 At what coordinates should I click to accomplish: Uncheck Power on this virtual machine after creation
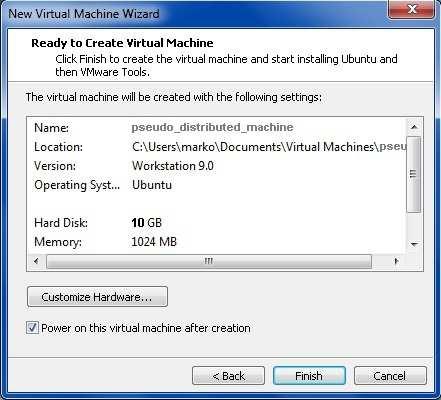32,328
